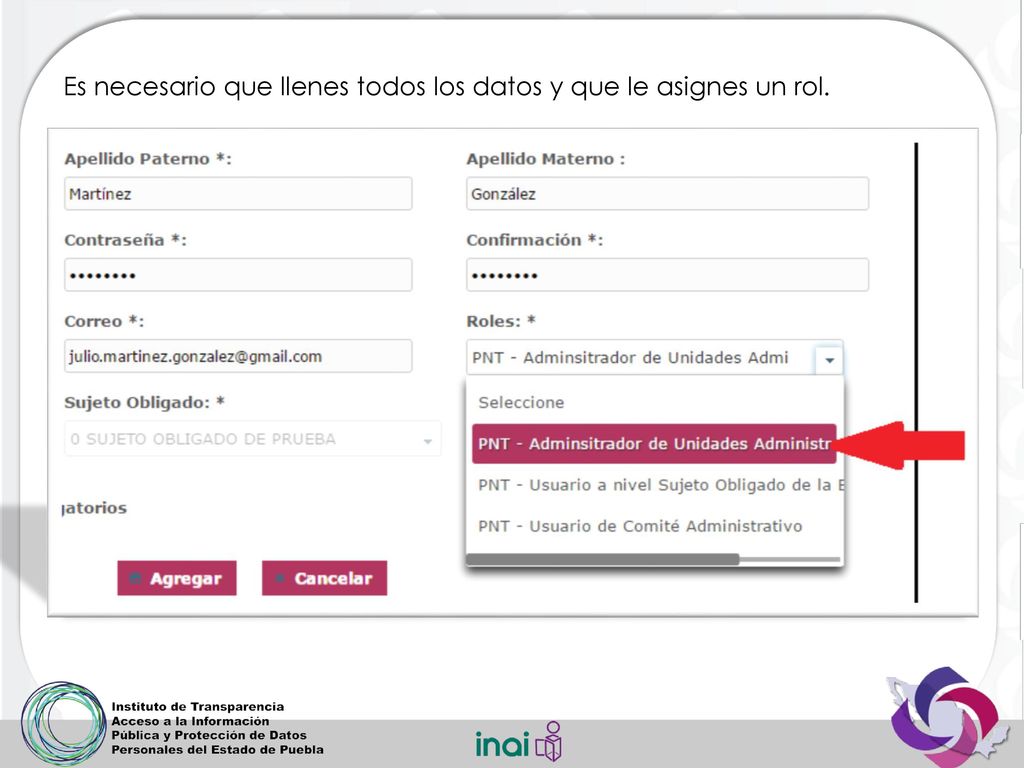The height and width of the screenshot is (768, 1024).
Task: Click the Roles: * label
Action: 501,321
